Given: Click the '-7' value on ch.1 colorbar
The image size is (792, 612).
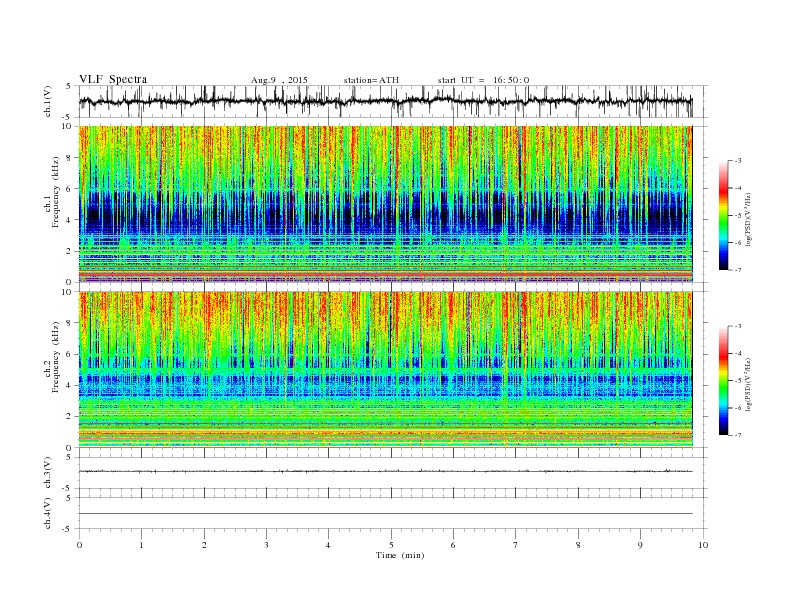Looking at the screenshot, I should [x=738, y=270].
